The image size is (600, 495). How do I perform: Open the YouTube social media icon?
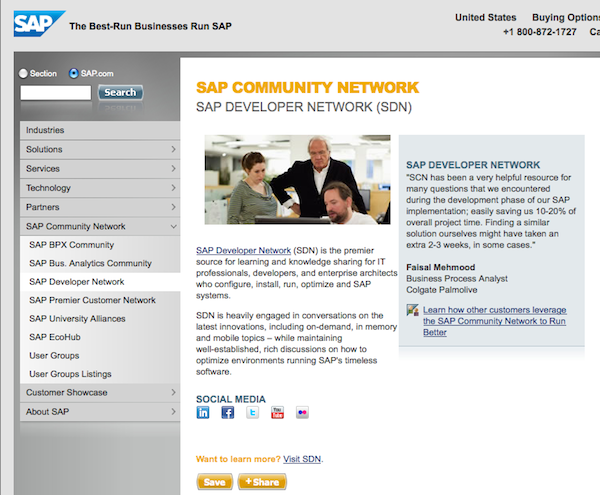277,412
